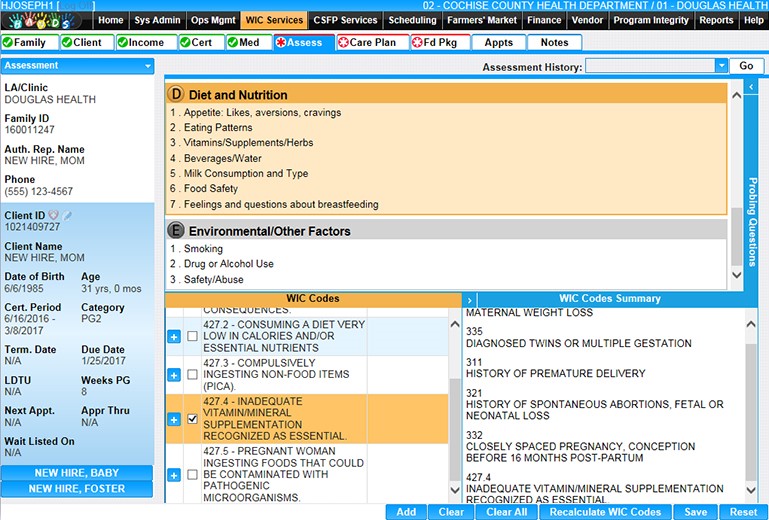Expand the Assessment panel dropdown arrow
This screenshot has height=520, width=769.
coord(148,66)
